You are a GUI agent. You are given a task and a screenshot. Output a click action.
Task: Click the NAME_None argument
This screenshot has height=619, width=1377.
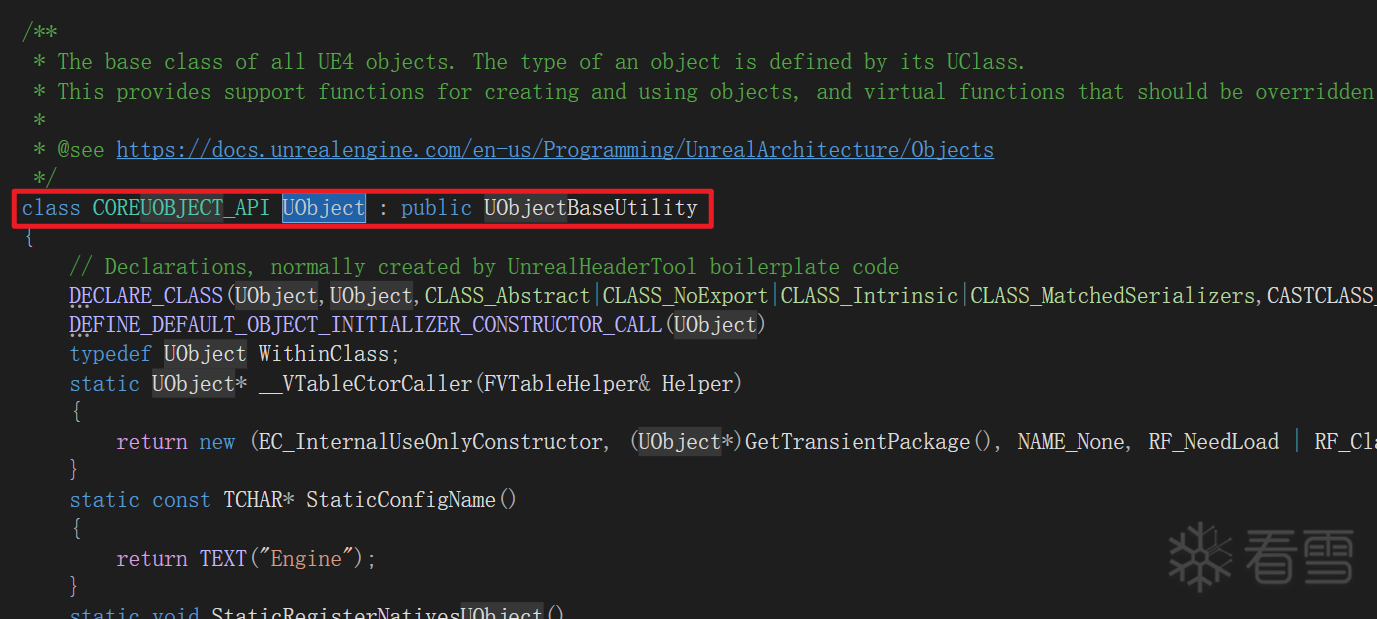pos(1071,442)
